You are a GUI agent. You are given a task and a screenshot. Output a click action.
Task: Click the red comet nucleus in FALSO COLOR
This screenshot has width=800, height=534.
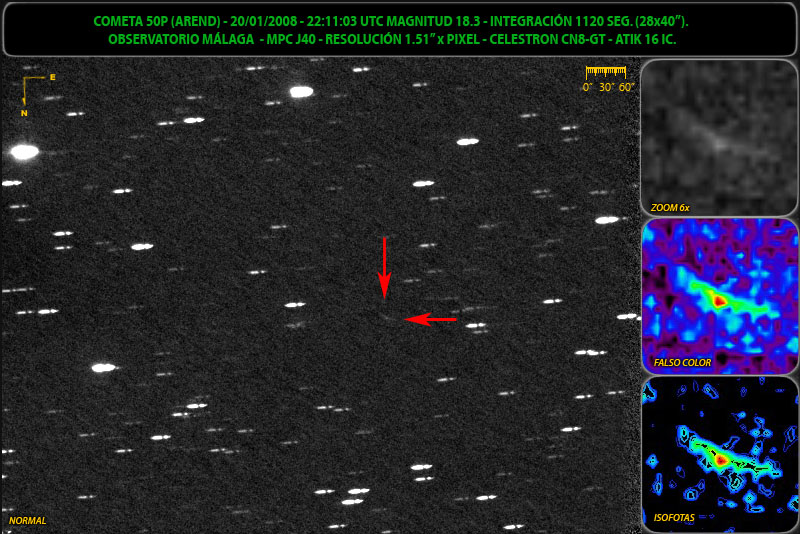(719, 301)
